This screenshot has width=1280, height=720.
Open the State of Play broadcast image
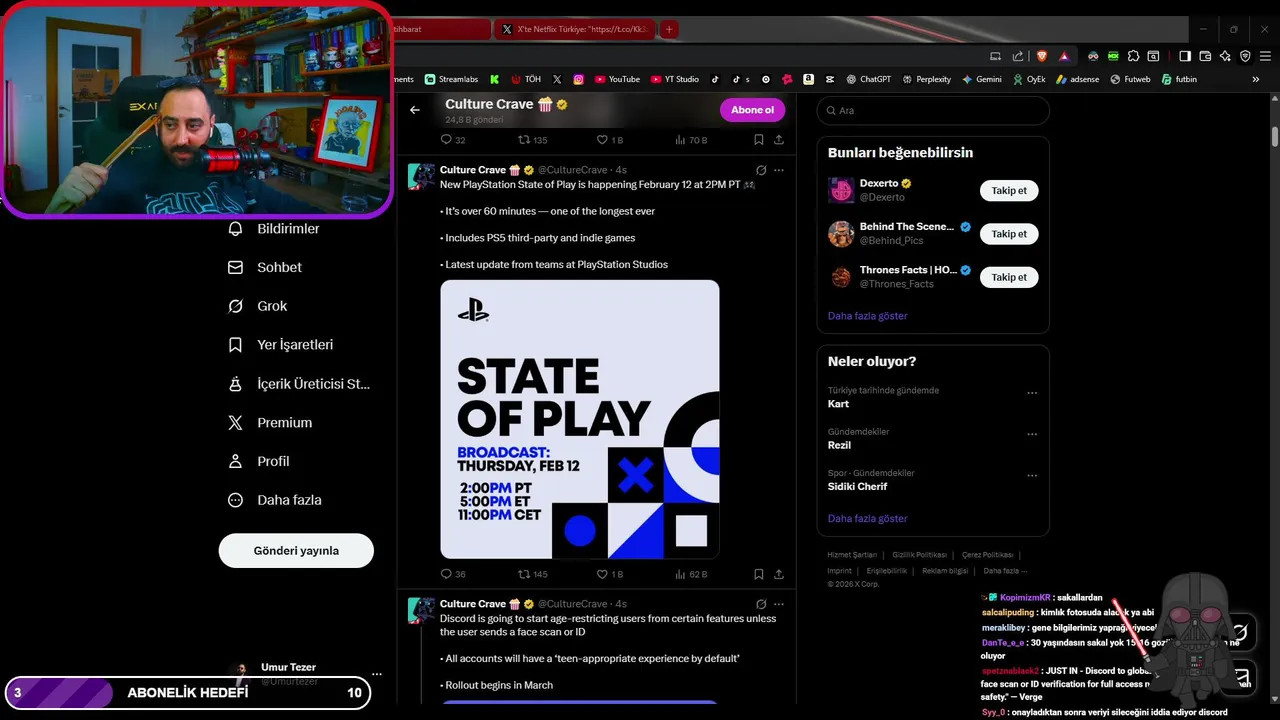click(580, 419)
